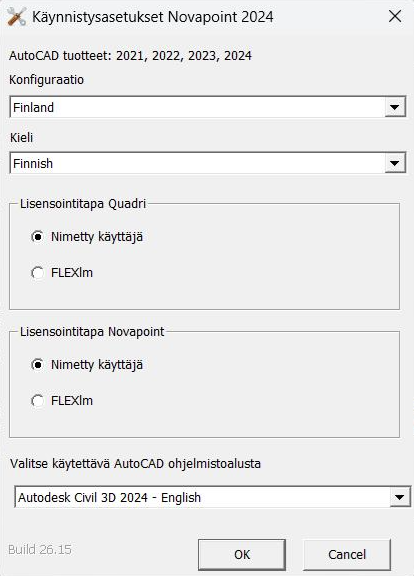
Task: Open the AutoCAD ohjelmistoalusta dropdown arrow
Action: pos(399,497)
